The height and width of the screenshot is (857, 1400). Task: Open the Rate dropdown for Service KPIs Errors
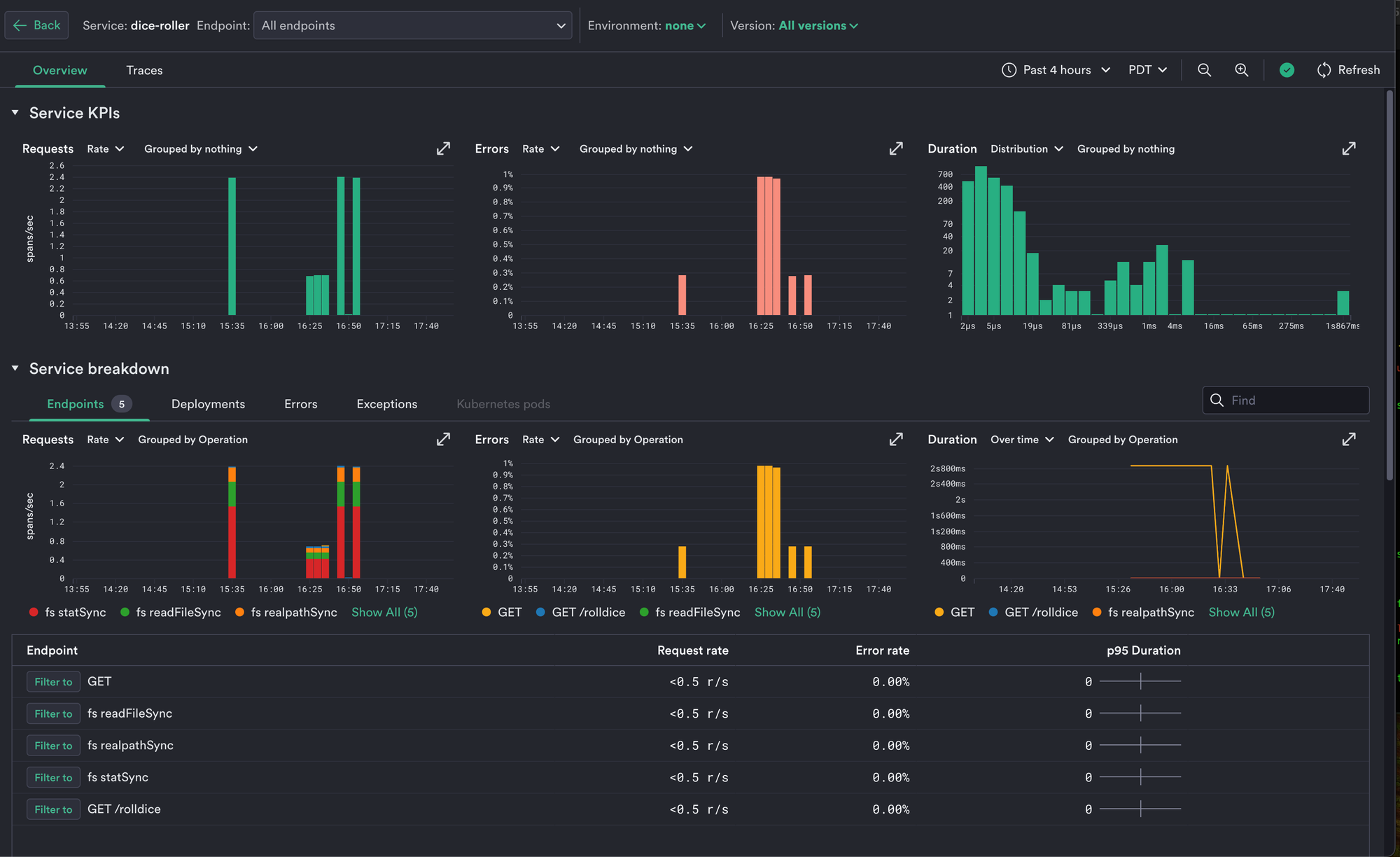[541, 148]
